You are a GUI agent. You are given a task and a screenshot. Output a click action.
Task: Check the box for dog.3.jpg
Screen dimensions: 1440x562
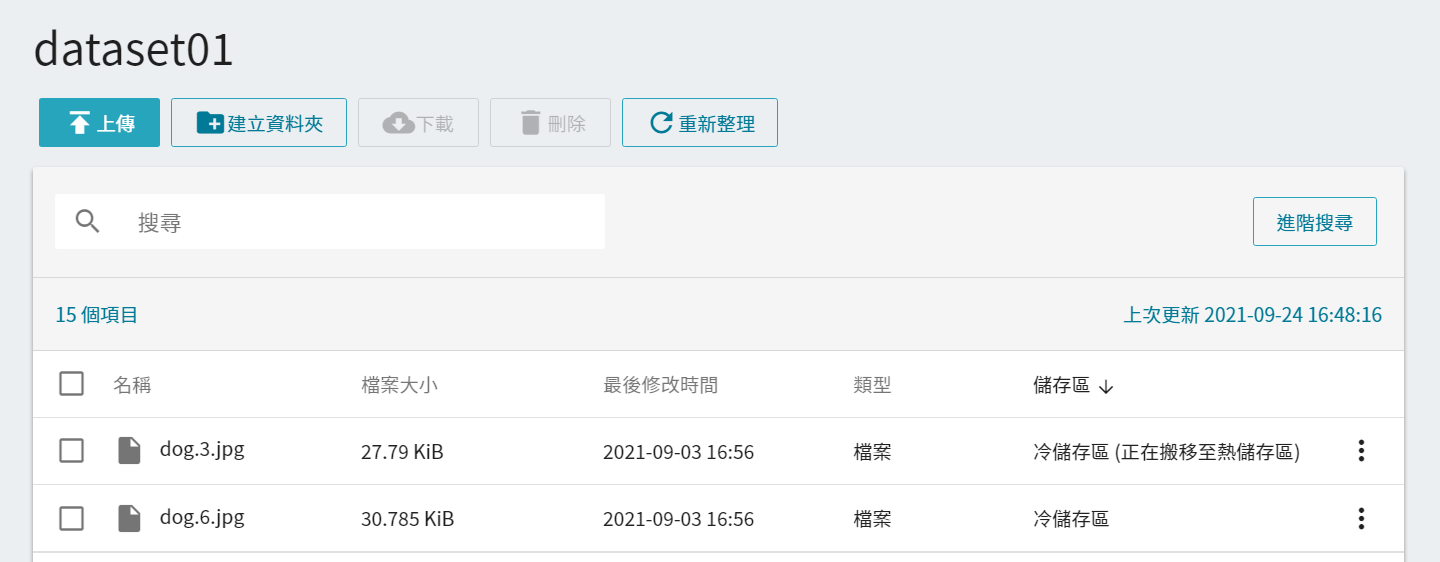pyautogui.click(x=71, y=451)
